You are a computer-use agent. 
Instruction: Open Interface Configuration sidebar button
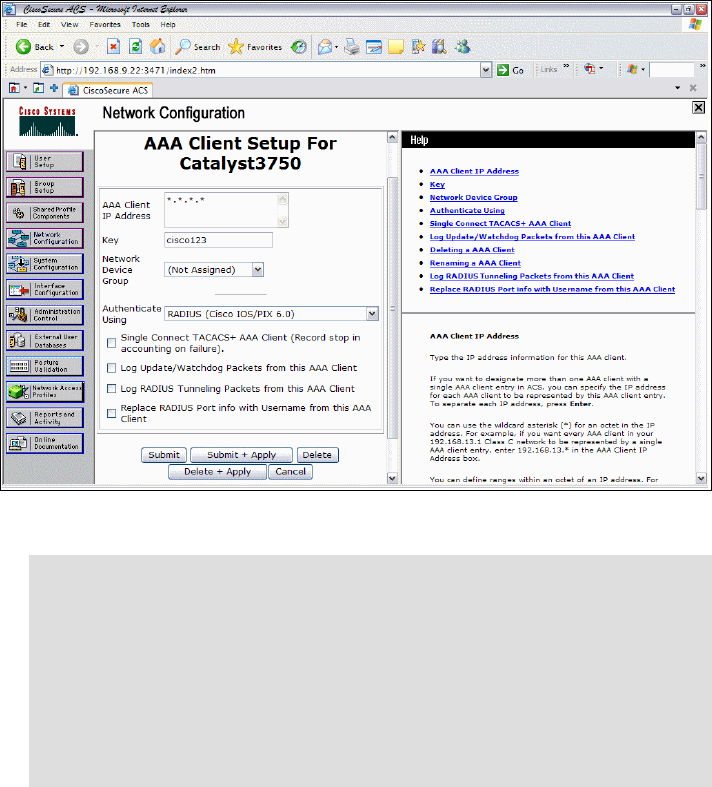click(x=45, y=290)
